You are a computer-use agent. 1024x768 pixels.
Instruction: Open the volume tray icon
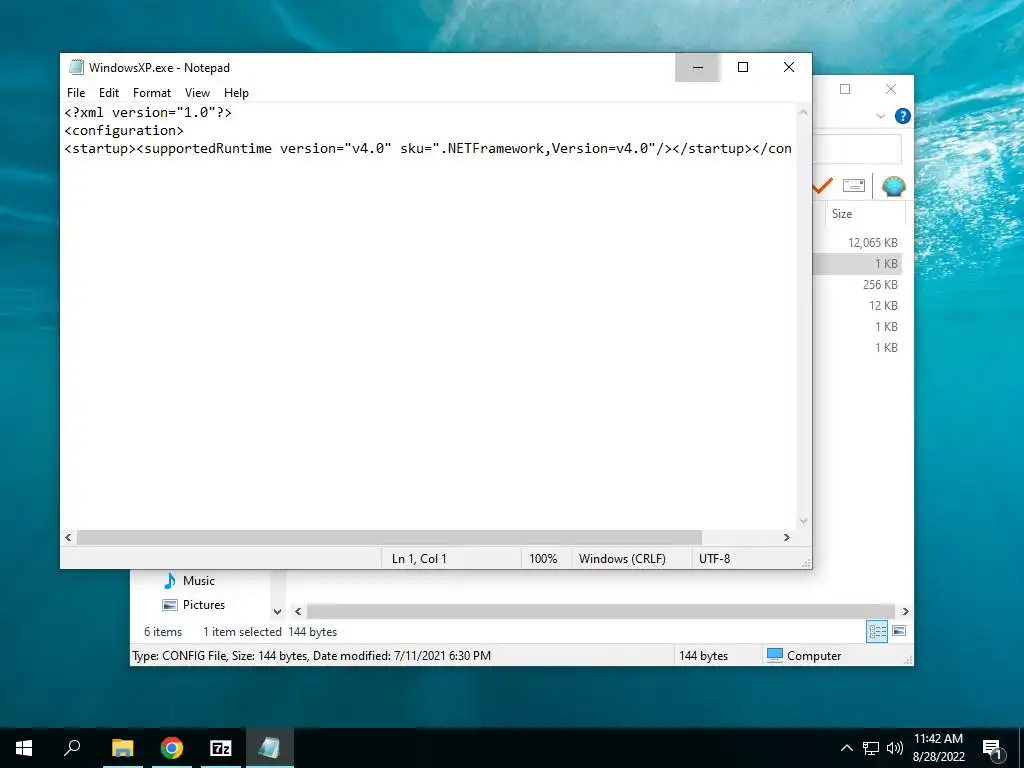[x=894, y=748]
